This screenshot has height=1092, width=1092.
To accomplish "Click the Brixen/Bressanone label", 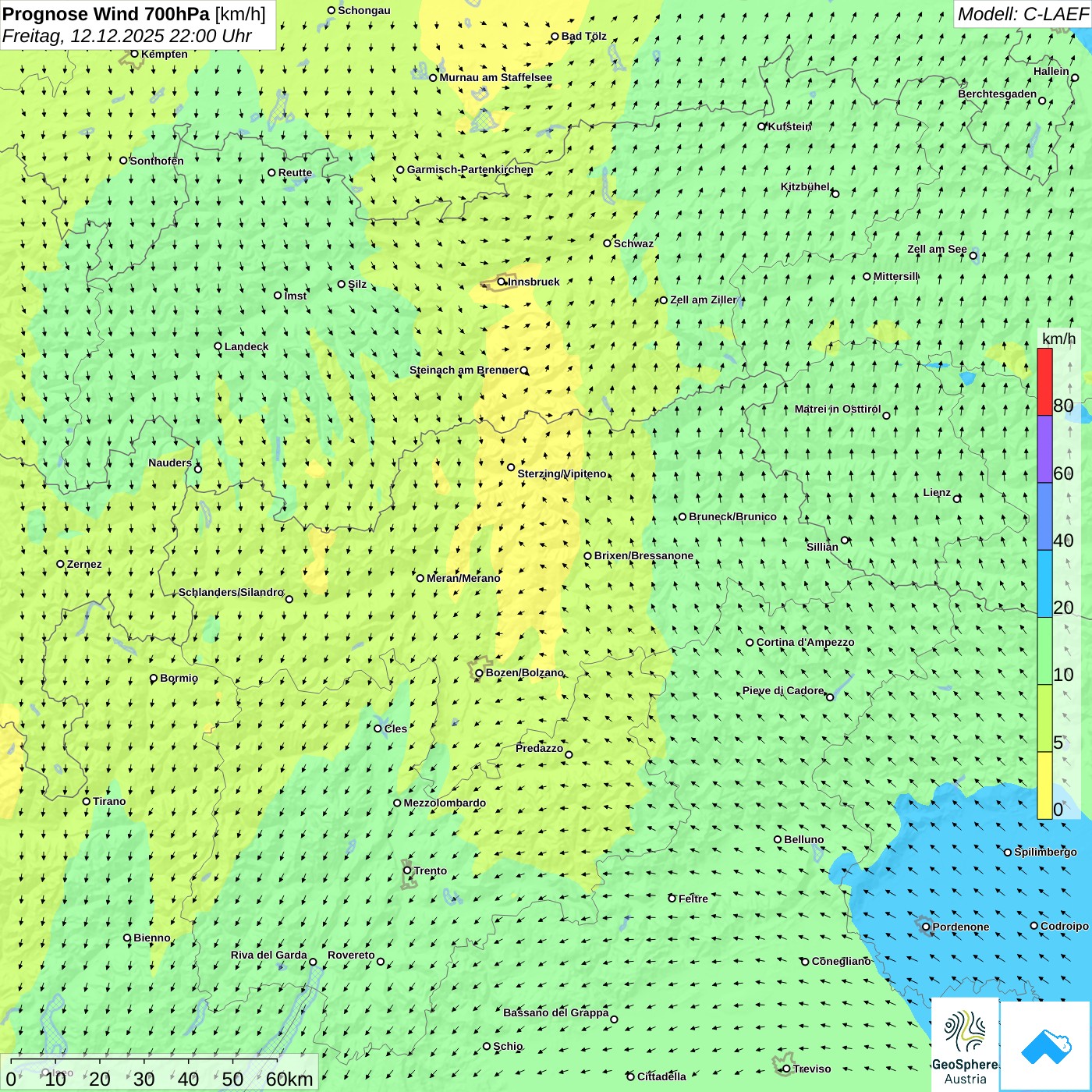I will click(x=643, y=555).
